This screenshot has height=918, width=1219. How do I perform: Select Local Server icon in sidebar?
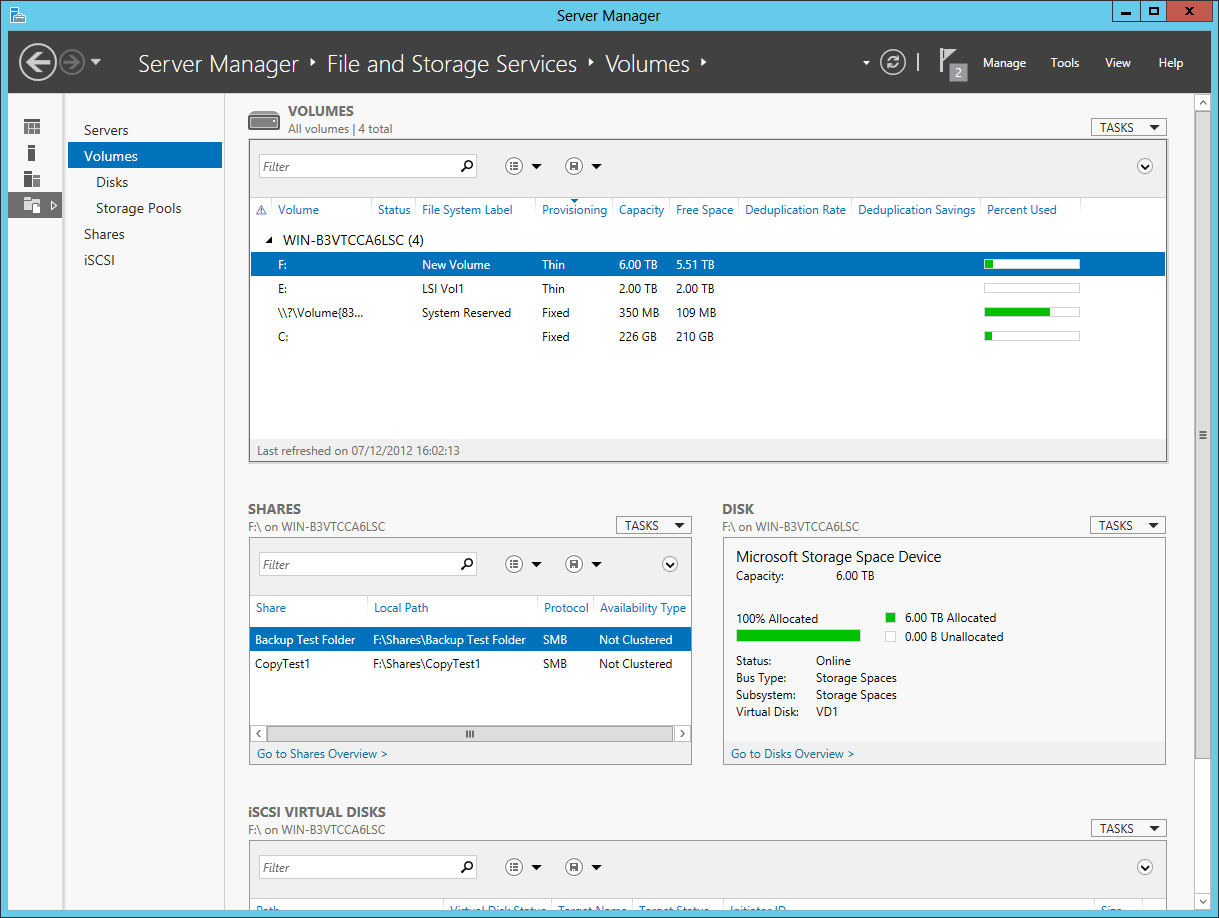point(32,153)
